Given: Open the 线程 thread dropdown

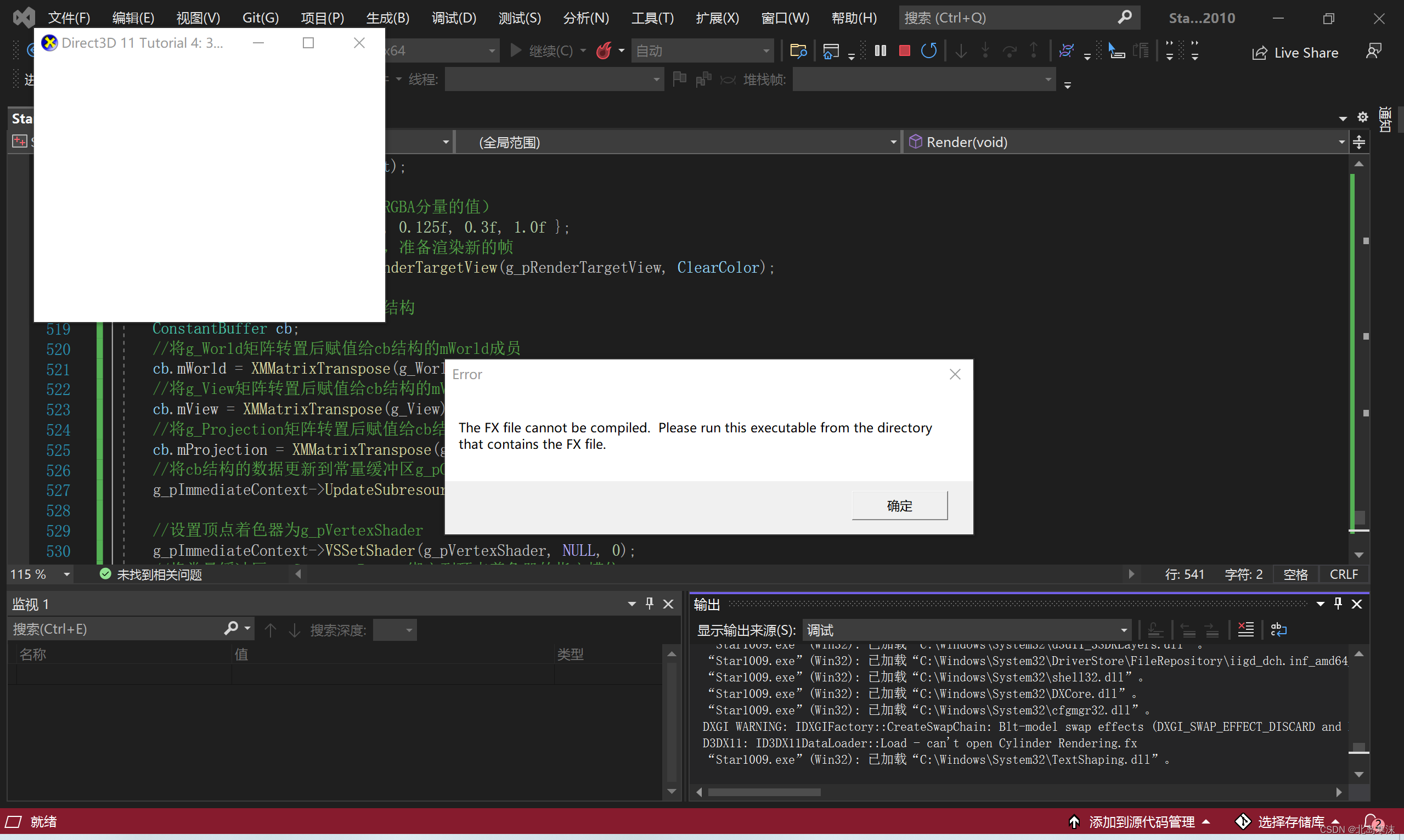Looking at the screenshot, I should point(554,79).
